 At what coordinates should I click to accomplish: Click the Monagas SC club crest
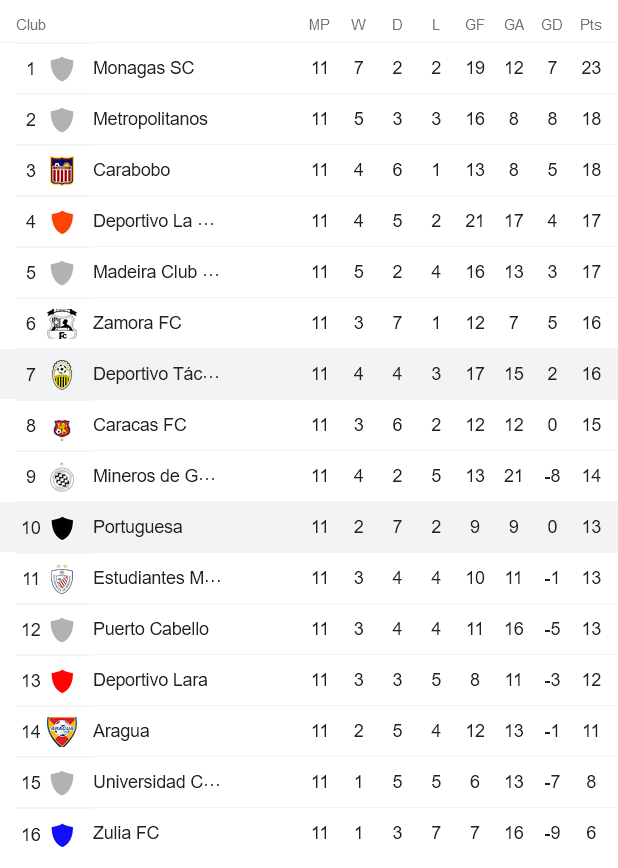click(x=60, y=68)
